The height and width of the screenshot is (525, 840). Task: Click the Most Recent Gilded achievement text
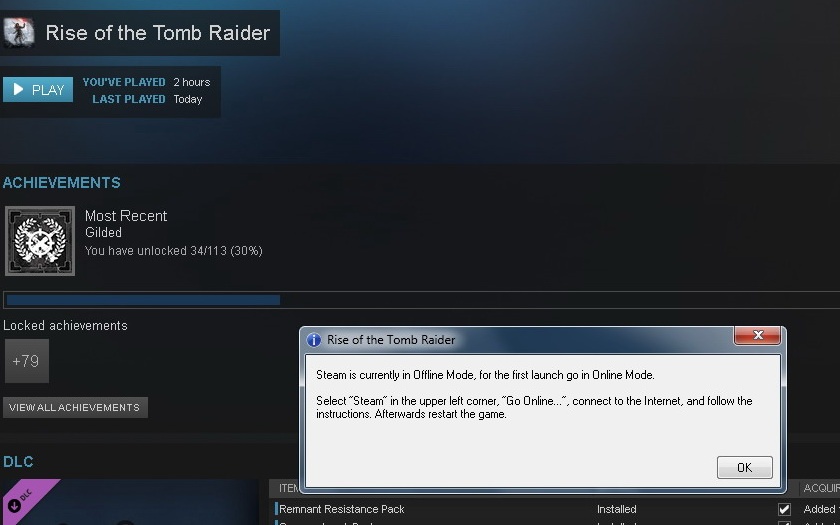coord(126,224)
